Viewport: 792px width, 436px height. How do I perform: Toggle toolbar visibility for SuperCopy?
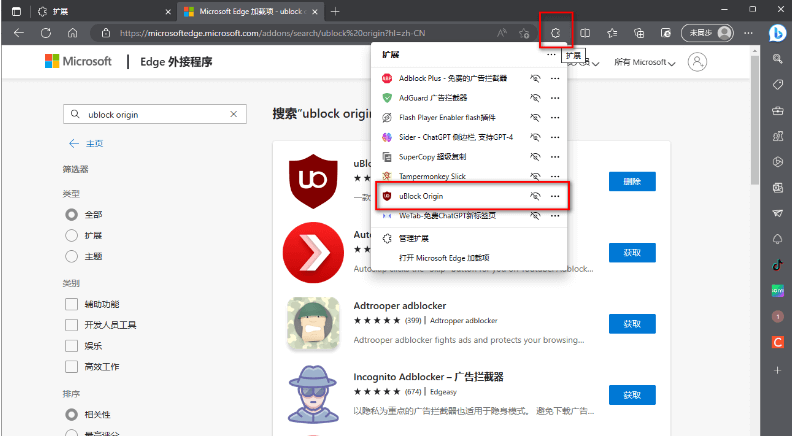click(x=535, y=157)
